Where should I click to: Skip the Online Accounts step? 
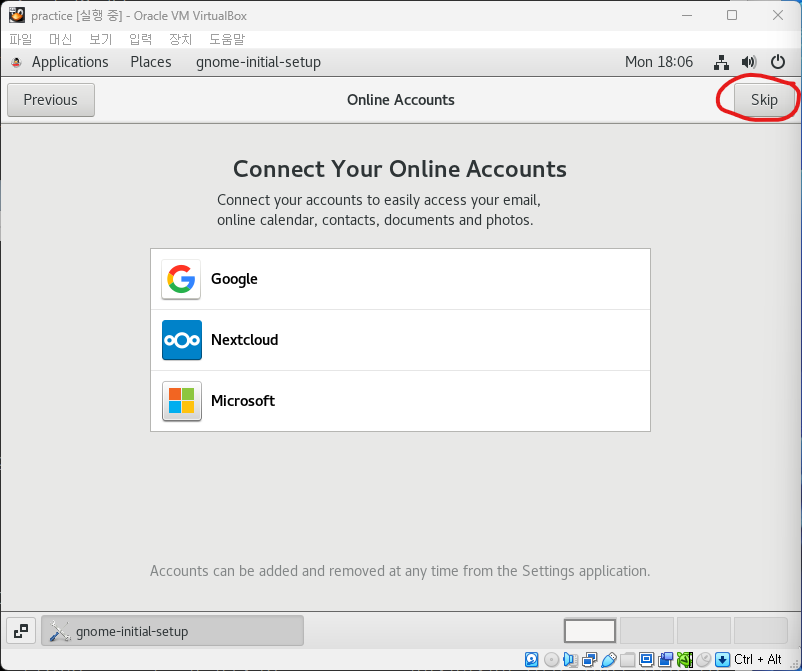764,100
